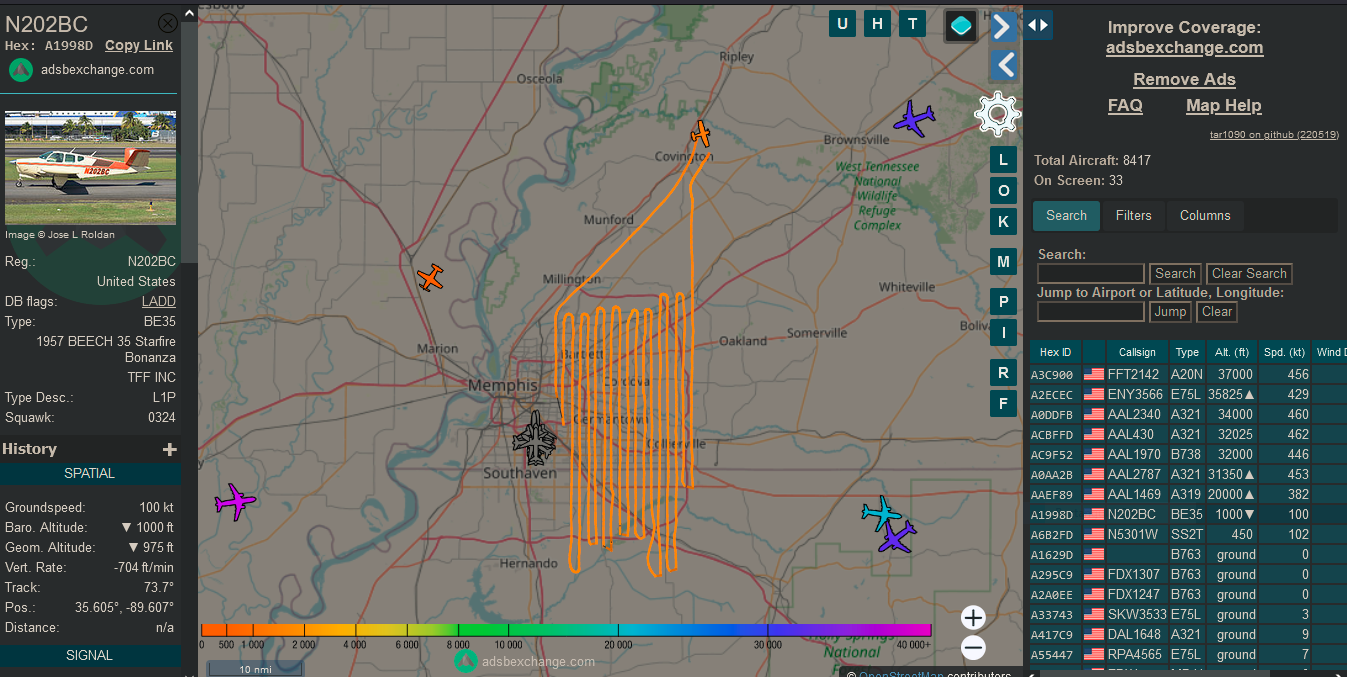Toggle the P map option button
The image size is (1347, 677).
coord(1004,302)
